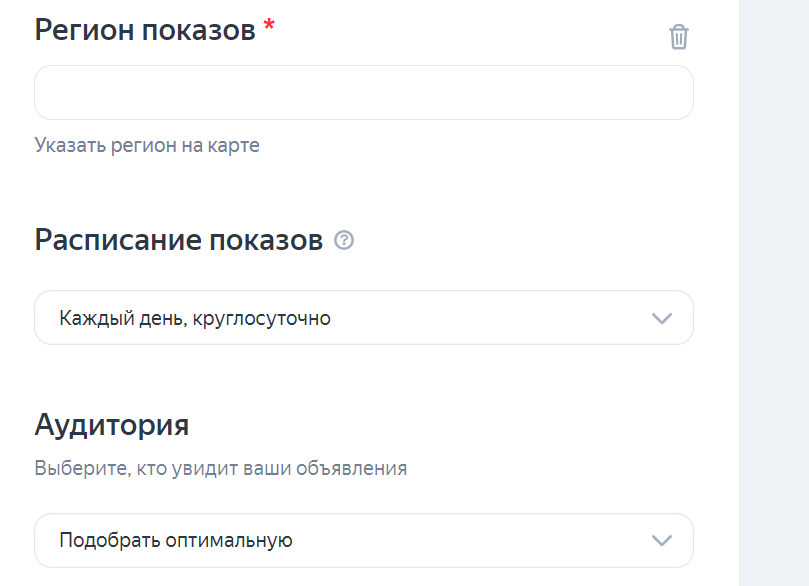Click the chevron arrow in schedule dropdown
This screenshot has width=809, height=586.
pyautogui.click(x=661, y=318)
